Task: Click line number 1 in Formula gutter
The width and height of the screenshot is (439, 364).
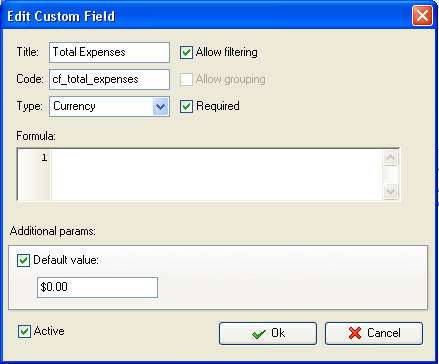Action: (44, 157)
